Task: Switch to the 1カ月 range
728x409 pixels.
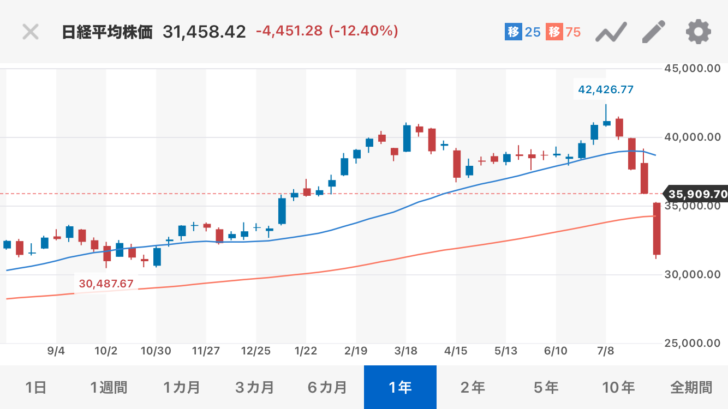Action: click(x=181, y=387)
